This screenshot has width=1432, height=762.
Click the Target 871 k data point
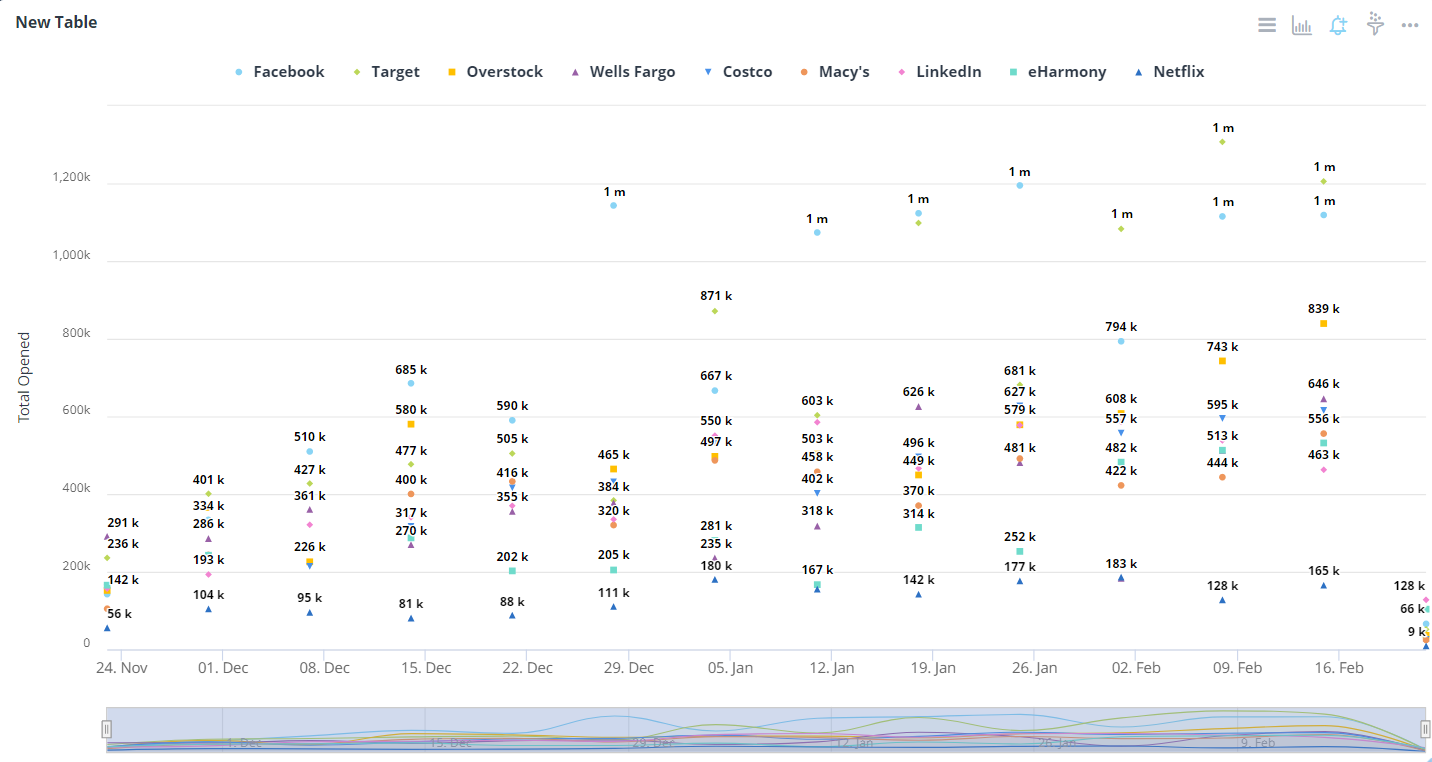[715, 311]
